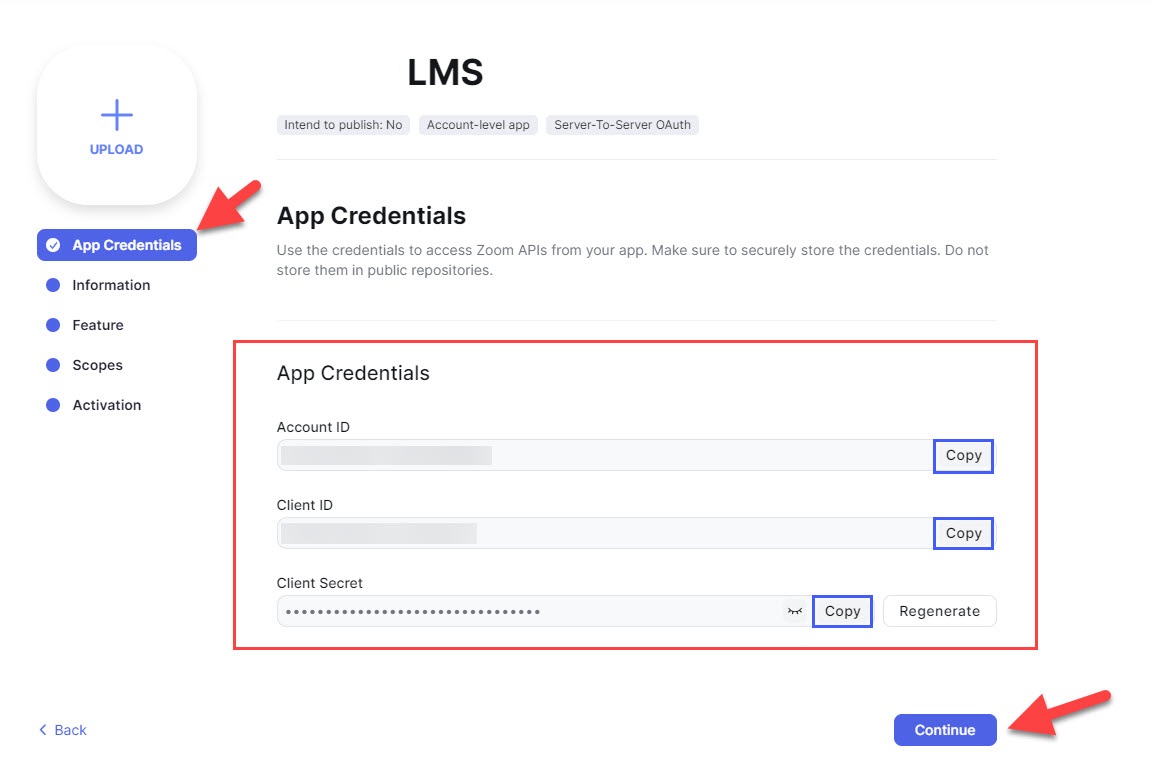Click the Continue button
Image resolution: width=1153 pixels, height=766 pixels.
tap(945, 730)
